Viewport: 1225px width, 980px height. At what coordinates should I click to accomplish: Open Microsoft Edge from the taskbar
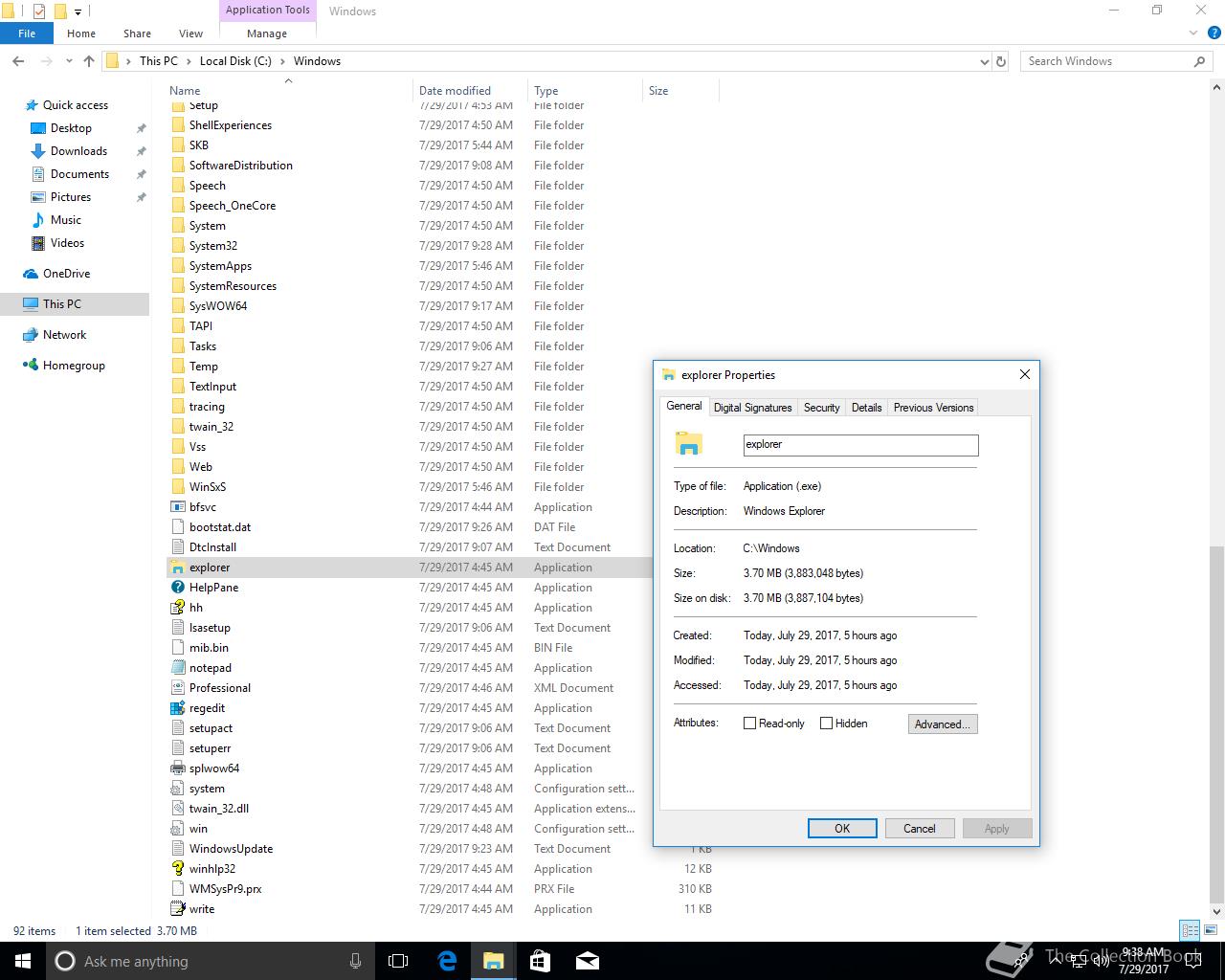[x=446, y=961]
